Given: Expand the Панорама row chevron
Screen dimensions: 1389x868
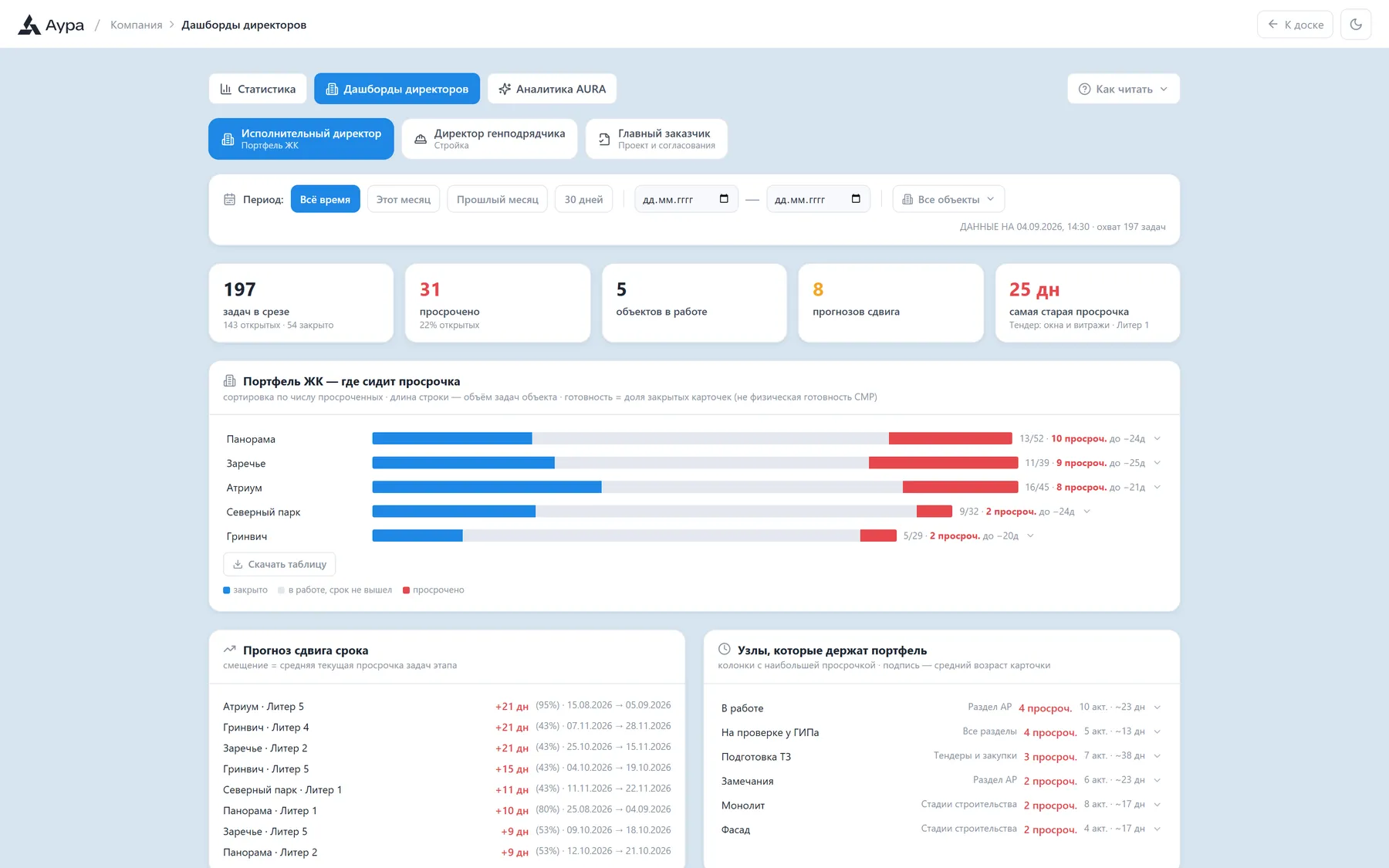Looking at the screenshot, I should tap(1157, 439).
